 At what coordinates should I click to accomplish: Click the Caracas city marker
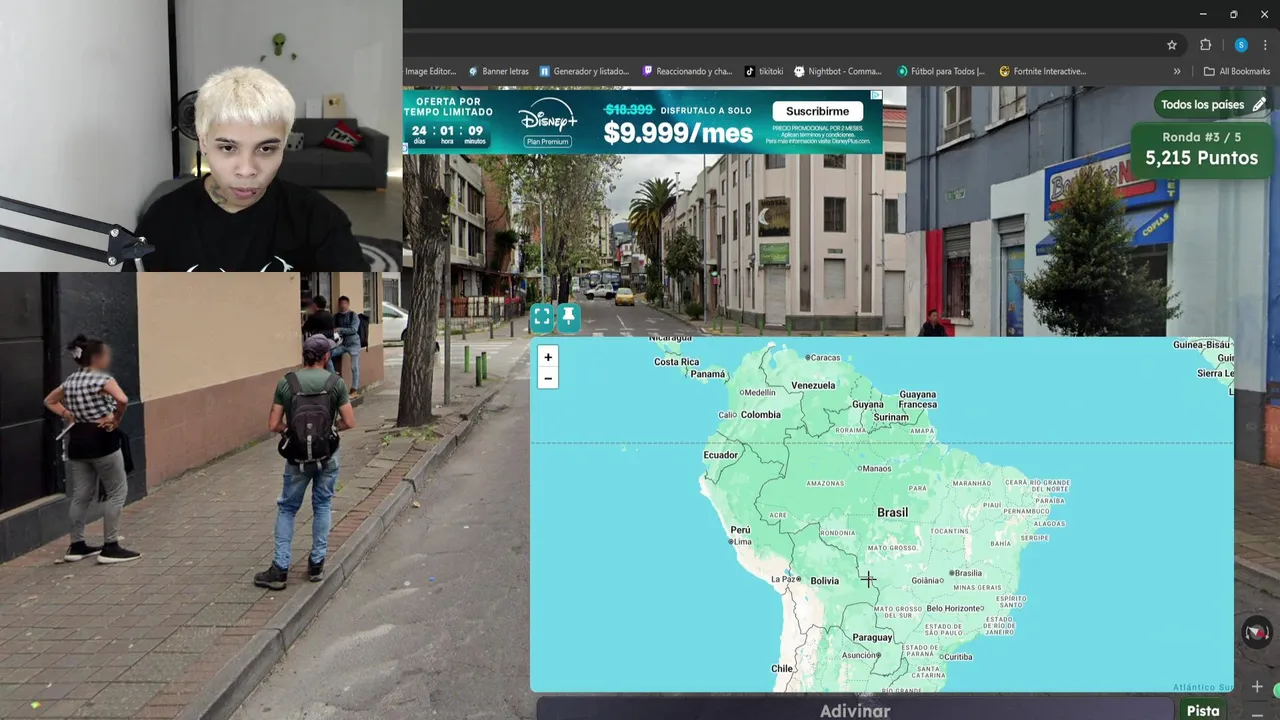[x=807, y=357]
